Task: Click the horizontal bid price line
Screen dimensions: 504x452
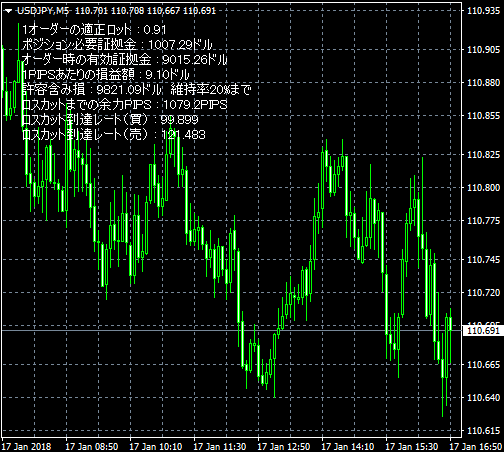Action: click(x=231, y=331)
